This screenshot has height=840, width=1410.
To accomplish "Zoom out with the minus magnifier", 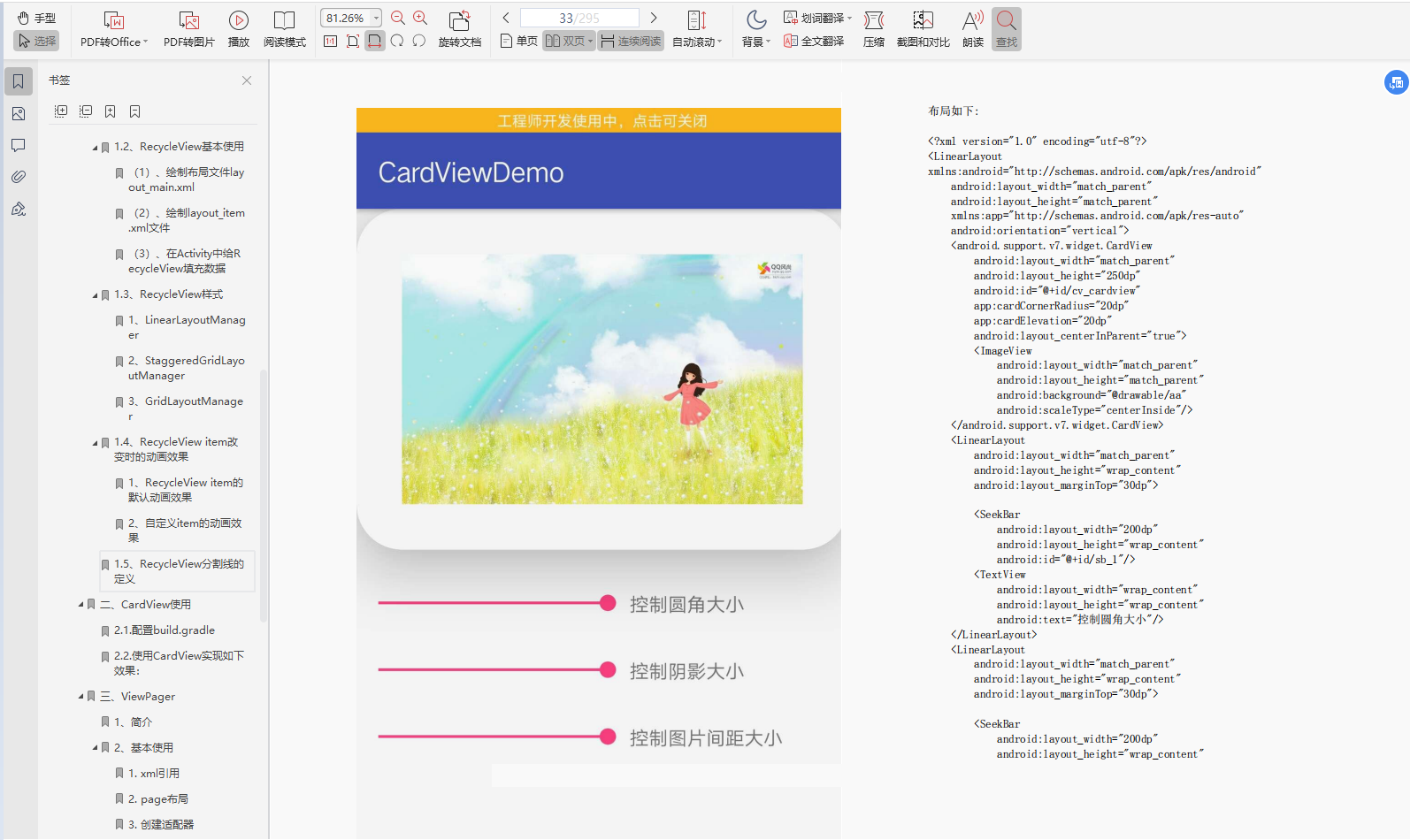I will click(x=398, y=18).
